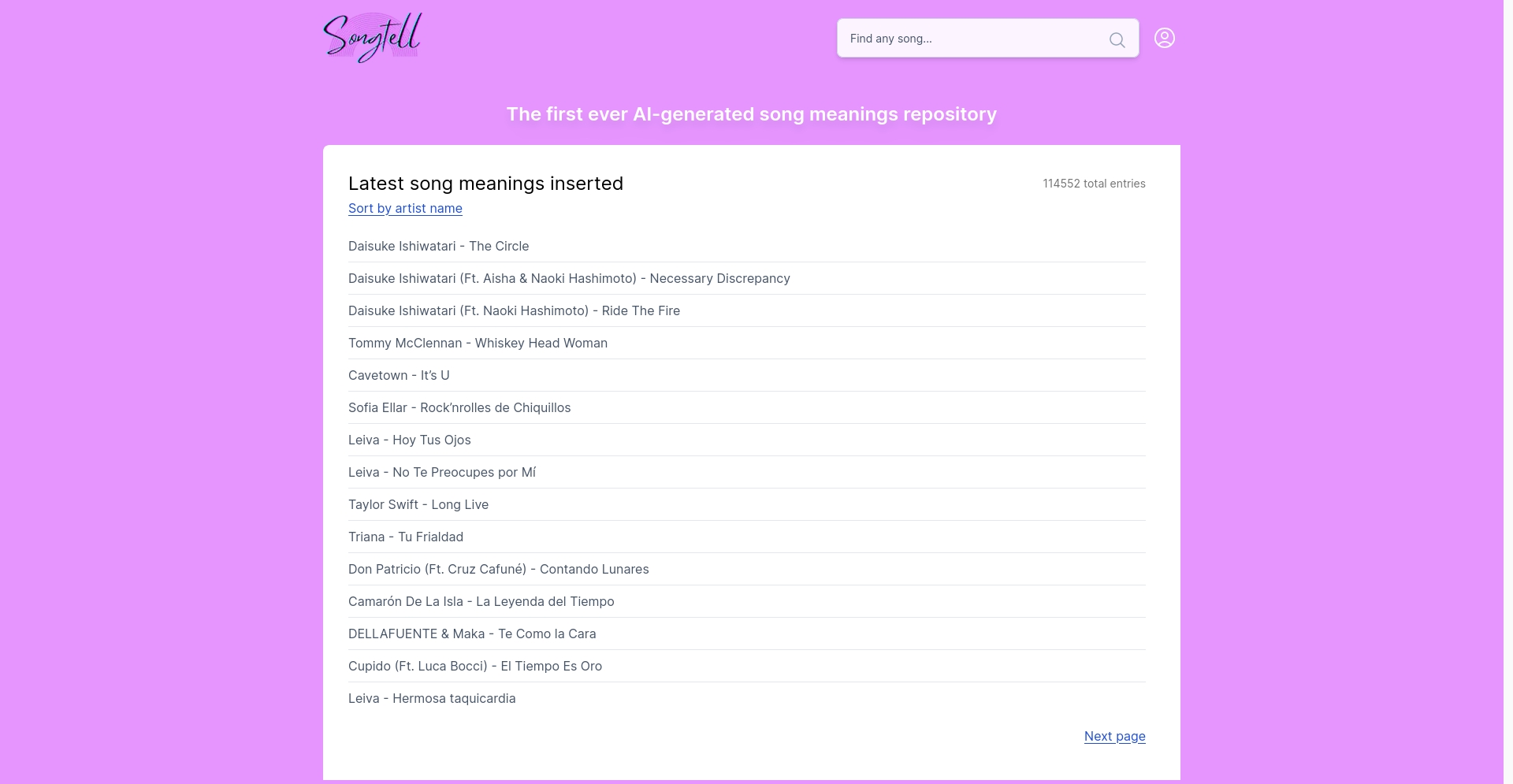
Task: Open 'Taylor Swift - Long Live'
Action: [x=418, y=504]
